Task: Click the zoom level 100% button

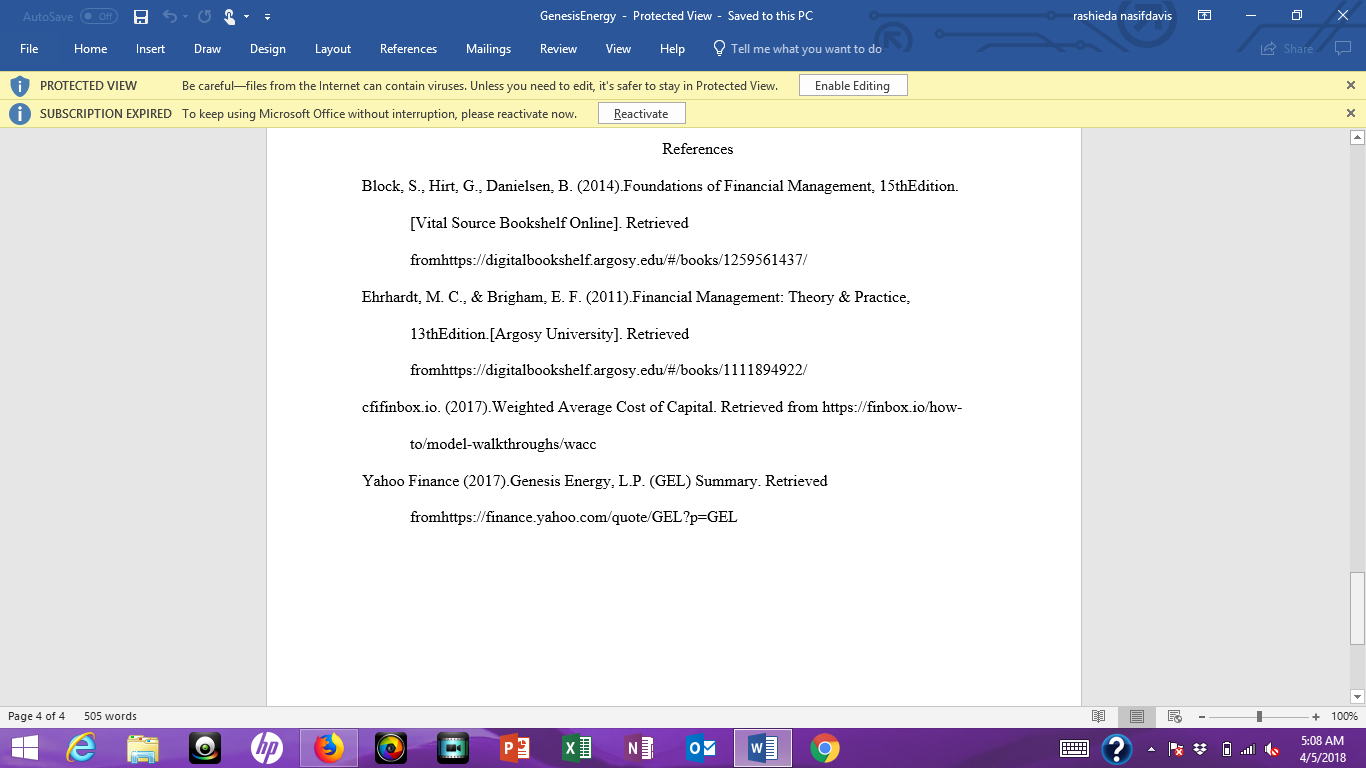Action: point(1344,716)
